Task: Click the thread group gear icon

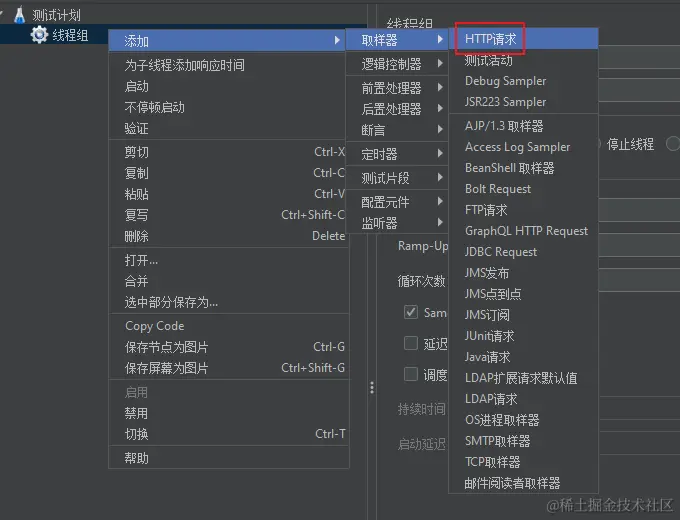Action: tap(39, 35)
